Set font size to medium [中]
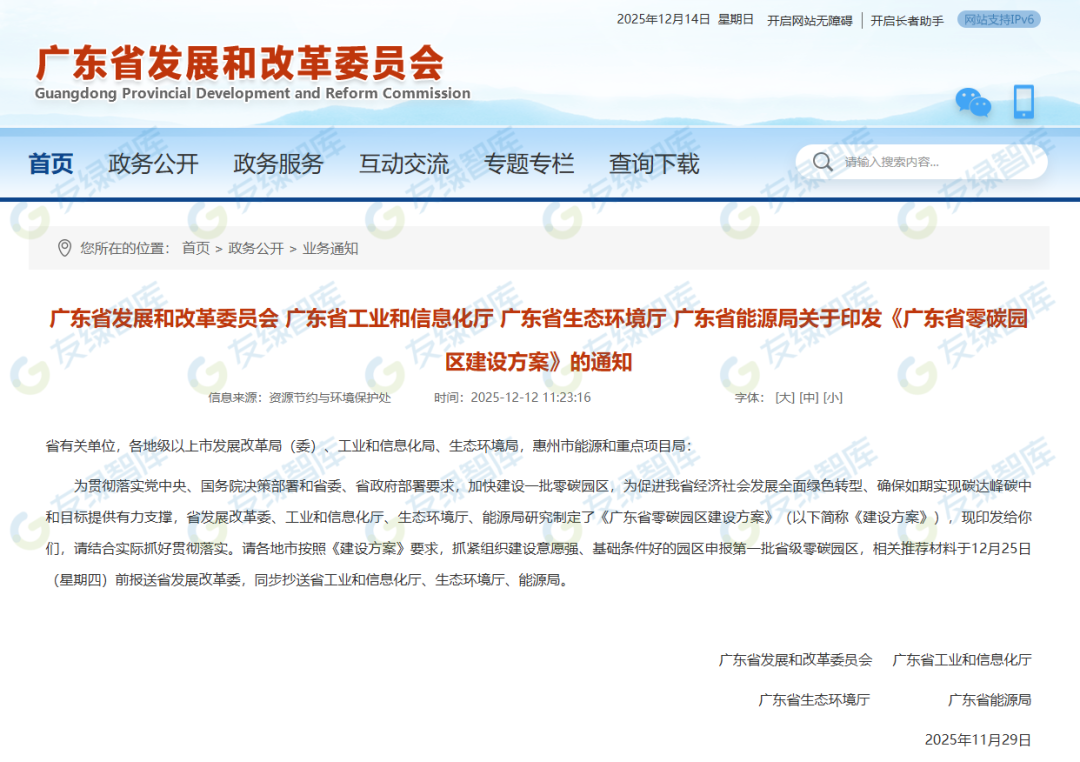 [x=809, y=397]
